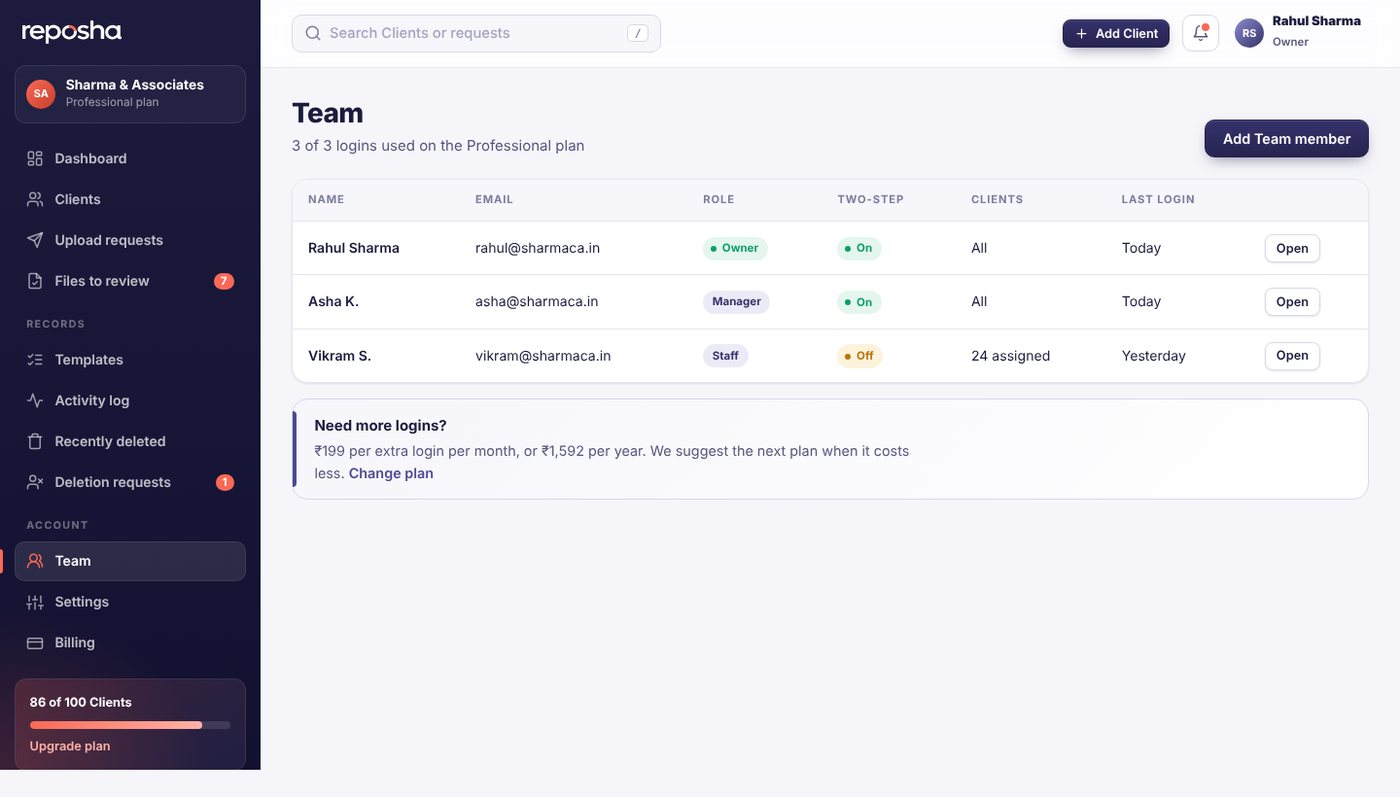Open Vikram S.'s team row
The image size is (1400, 797).
point(1292,355)
